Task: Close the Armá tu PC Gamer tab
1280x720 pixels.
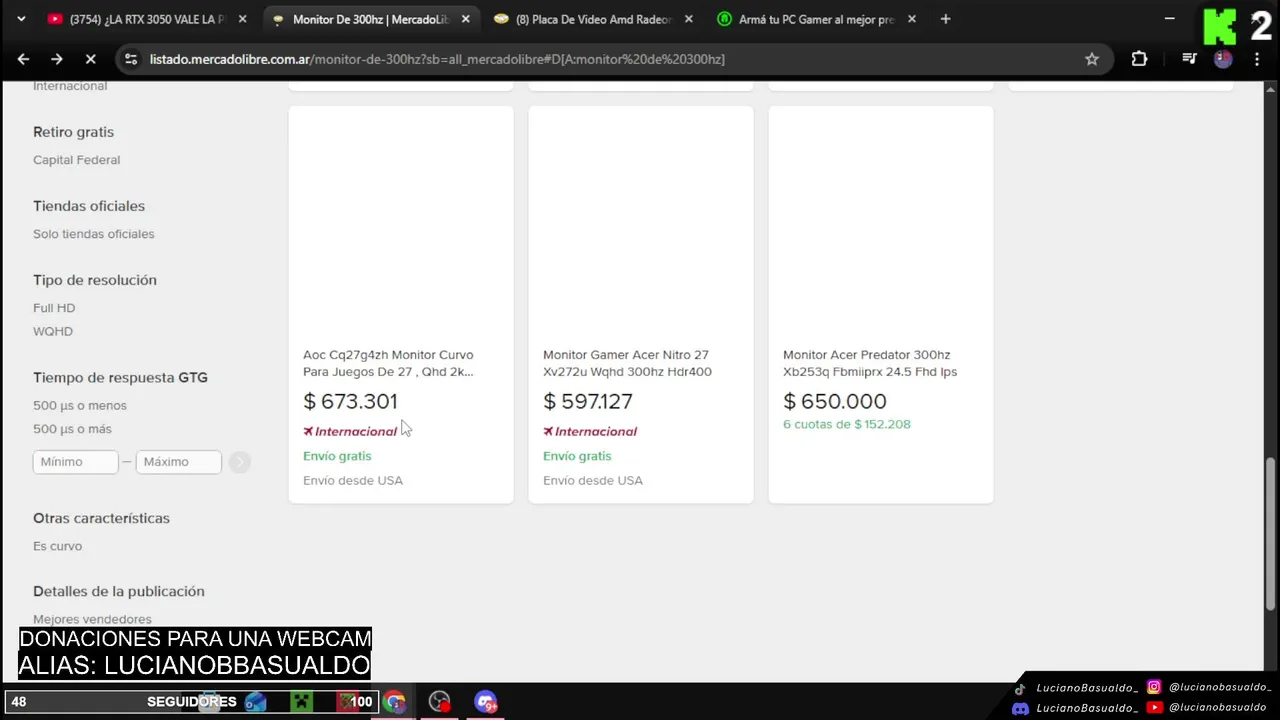Action: [x=911, y=19]
